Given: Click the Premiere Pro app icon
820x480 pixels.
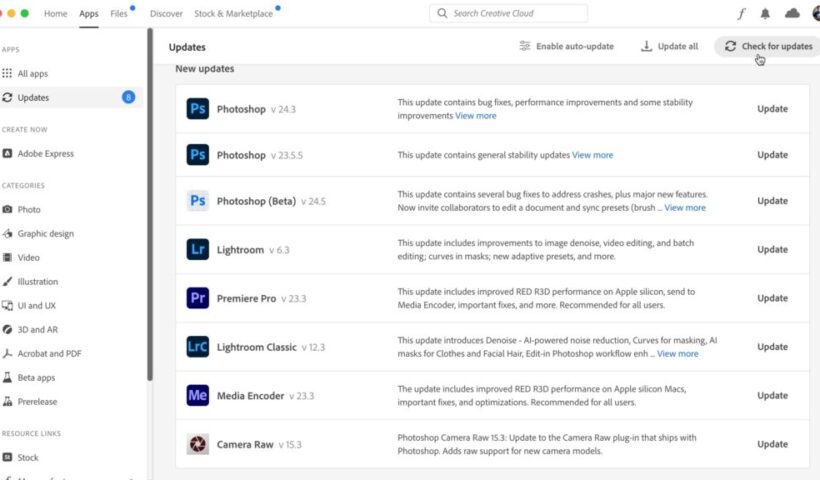Looking at the screenshot, I should [198, 298].
